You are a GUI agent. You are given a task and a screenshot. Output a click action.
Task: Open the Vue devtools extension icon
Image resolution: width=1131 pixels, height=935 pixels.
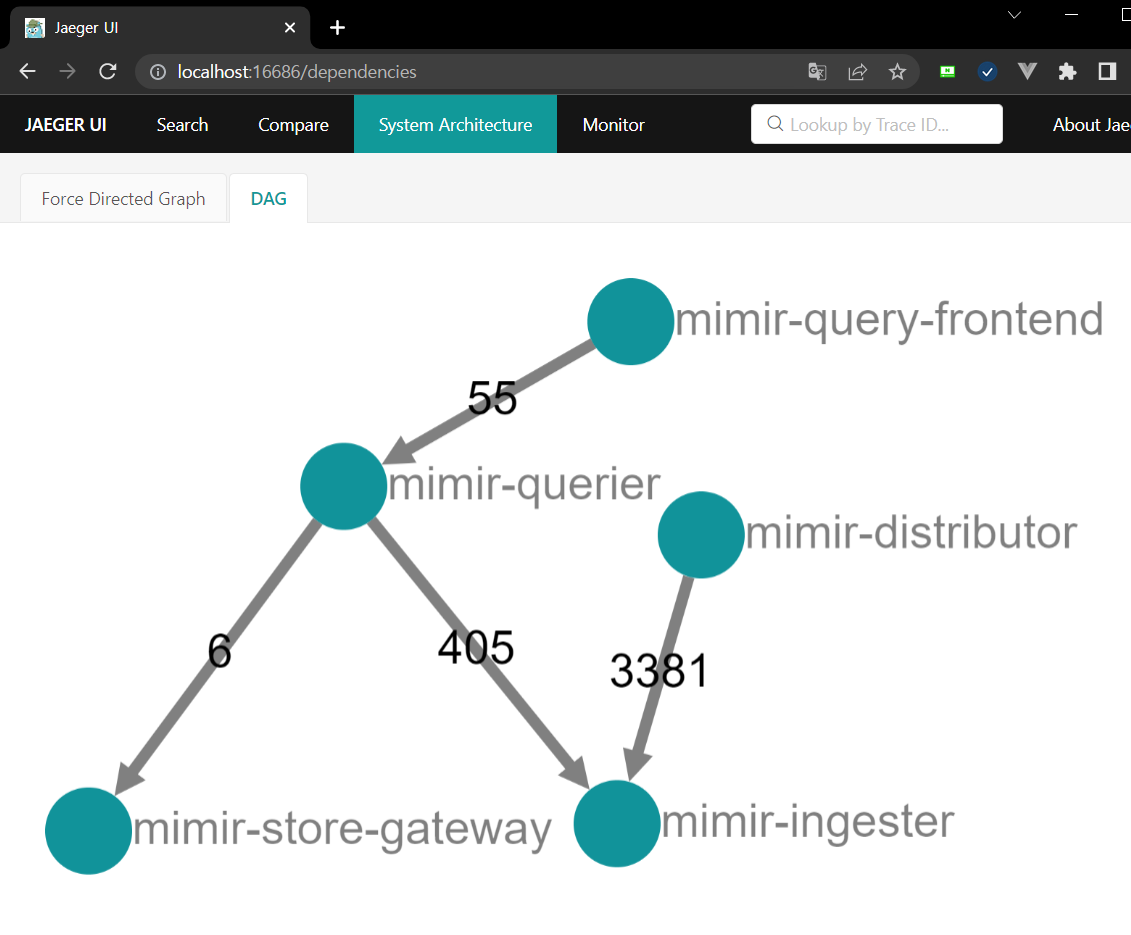click(1027, 72)
